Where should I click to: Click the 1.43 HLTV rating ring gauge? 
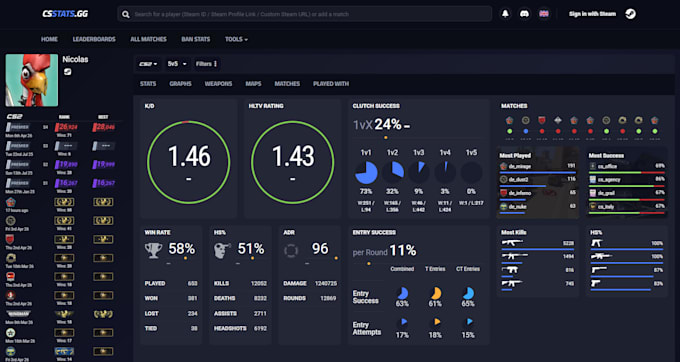pos(293,162)
